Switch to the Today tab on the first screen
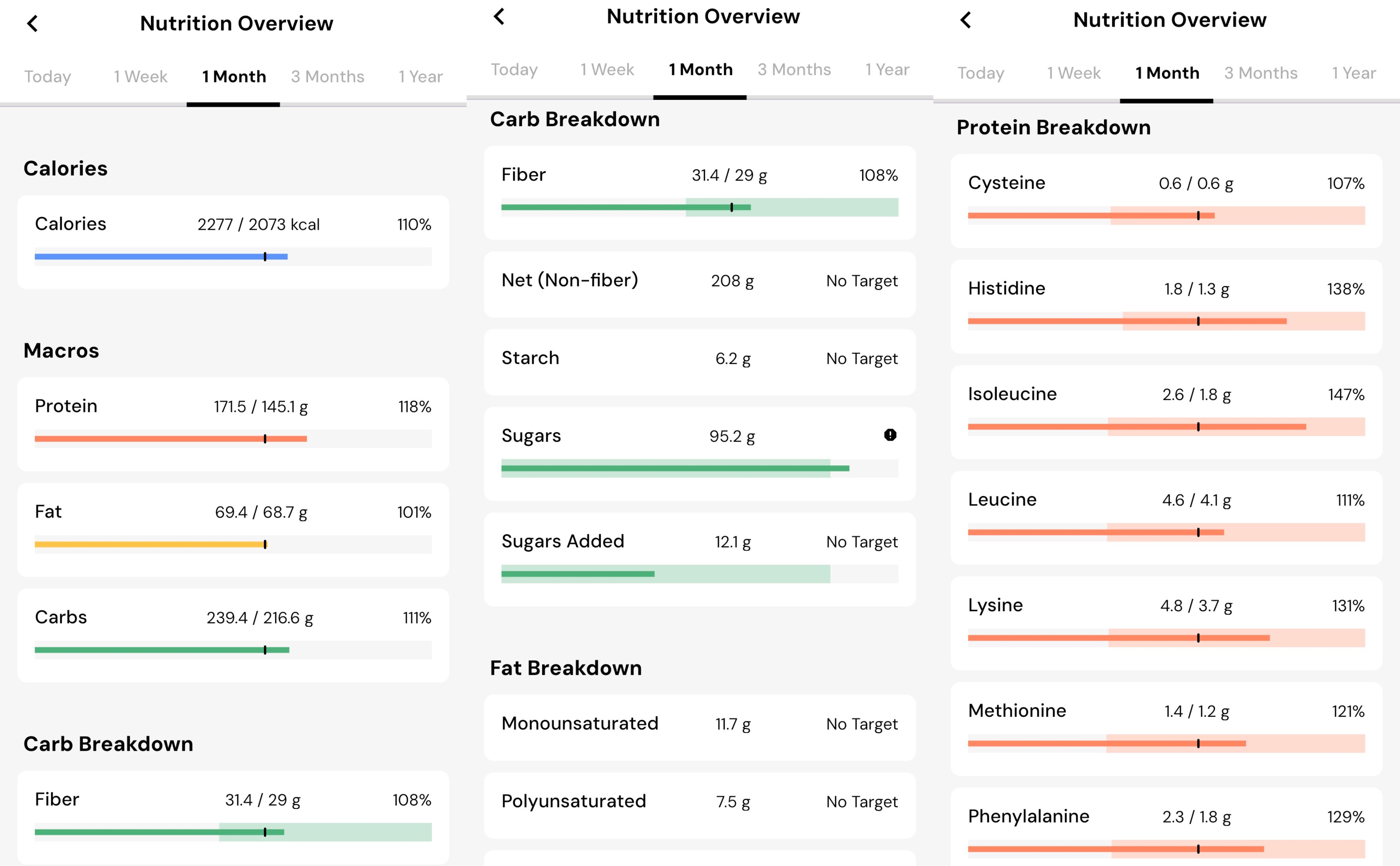 click(x=47, y=76)
